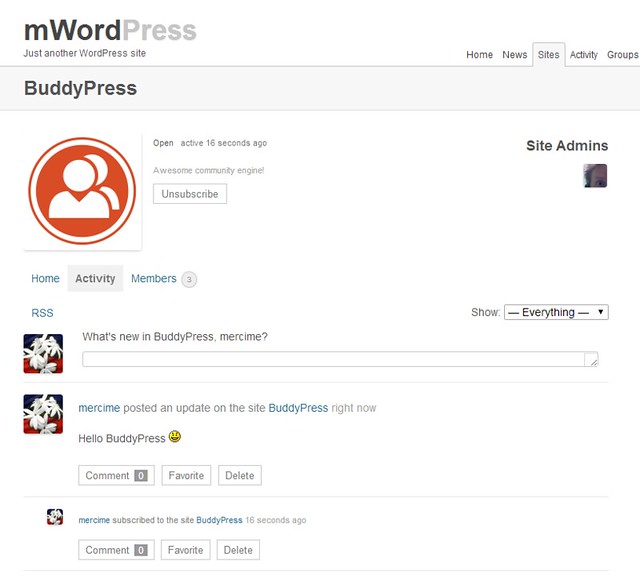Delete the Hello BuddyPress update

point(240,476)
